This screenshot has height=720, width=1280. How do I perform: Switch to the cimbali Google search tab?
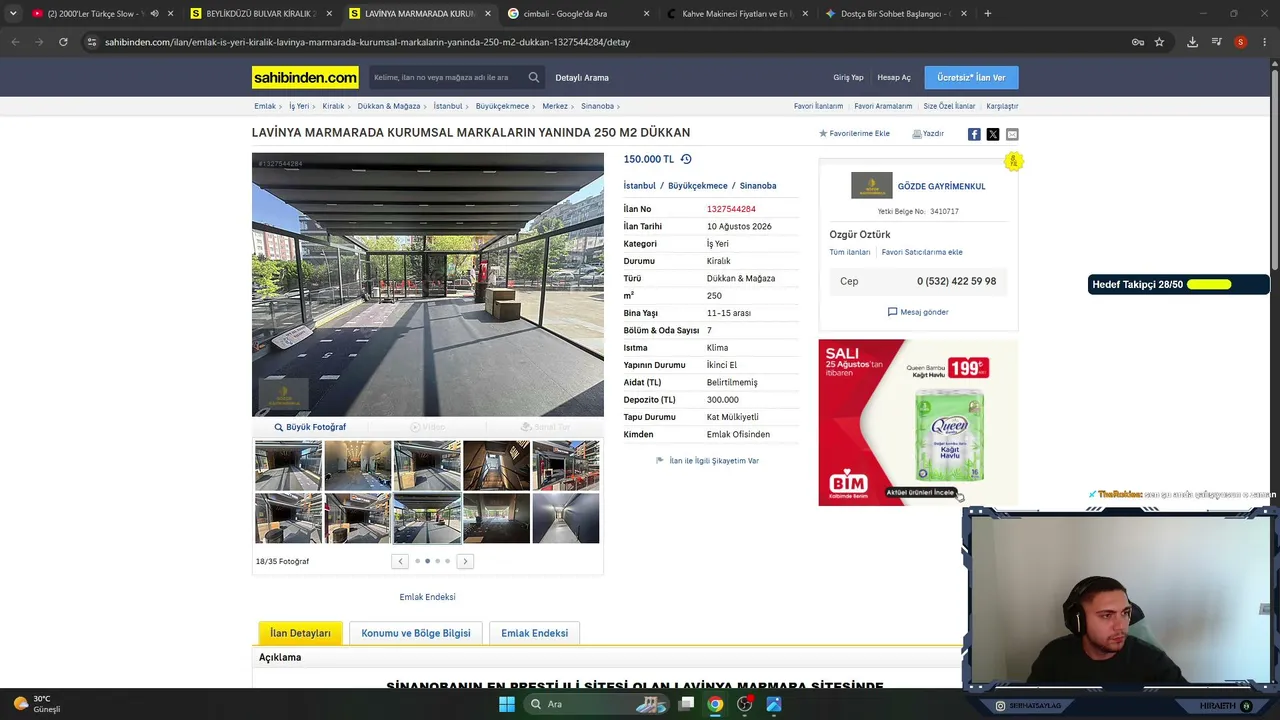pos(578,14)
